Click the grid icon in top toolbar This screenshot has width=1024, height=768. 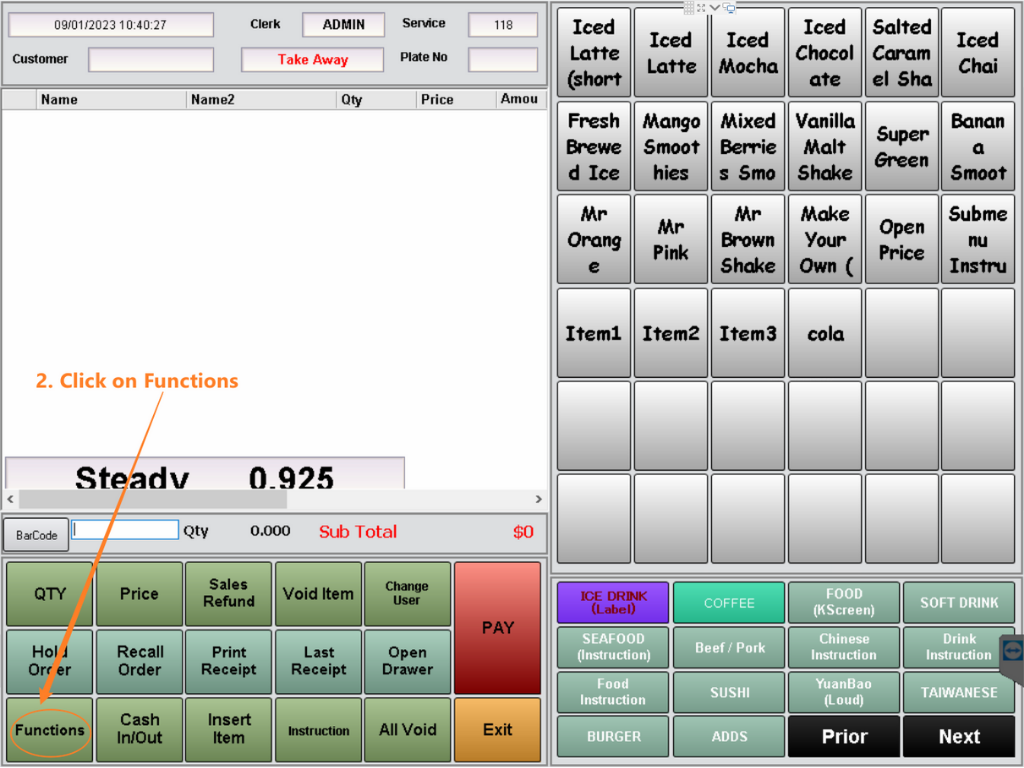(689, 7)
